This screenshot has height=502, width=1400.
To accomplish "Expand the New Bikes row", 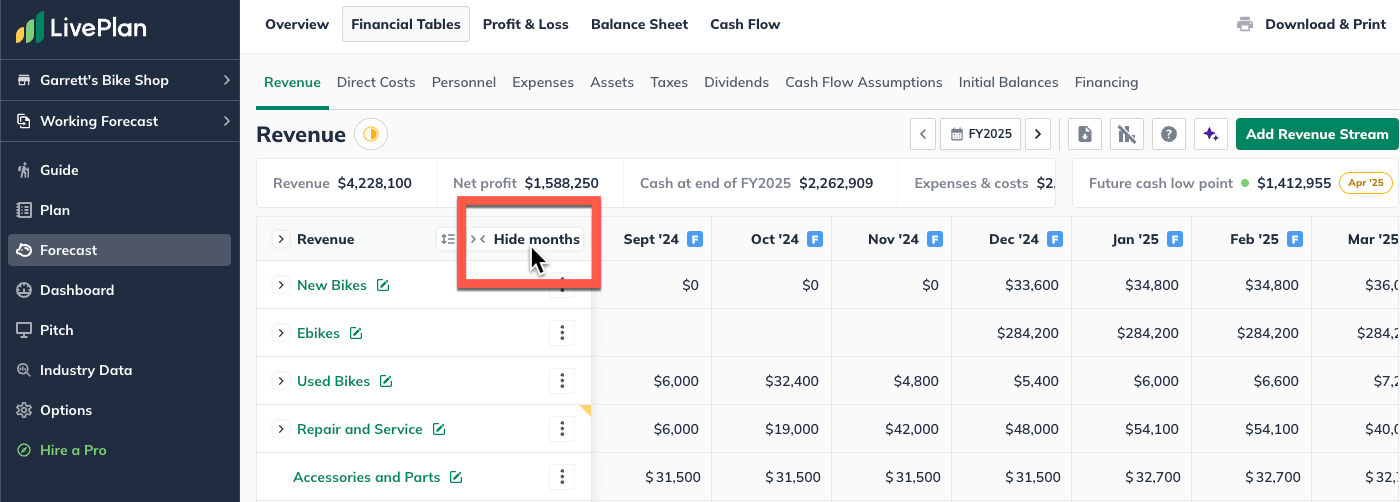I will 281,285.
